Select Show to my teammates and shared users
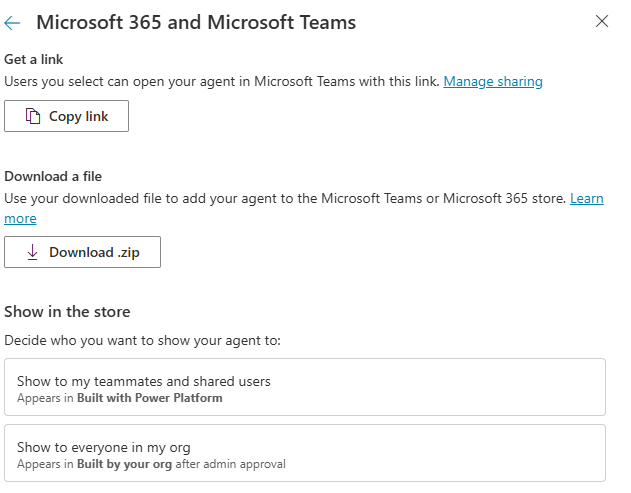Screen dimensions: 631x493 305,387
